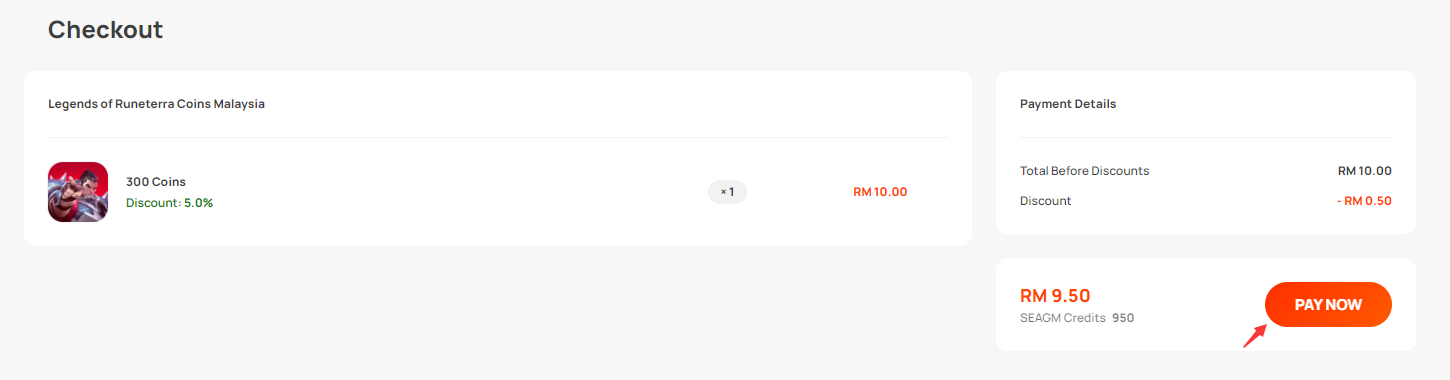This screenshot has width=1450, height=380.
Task: Click the PAY NOW button
Action: [x=1328, y=305]
